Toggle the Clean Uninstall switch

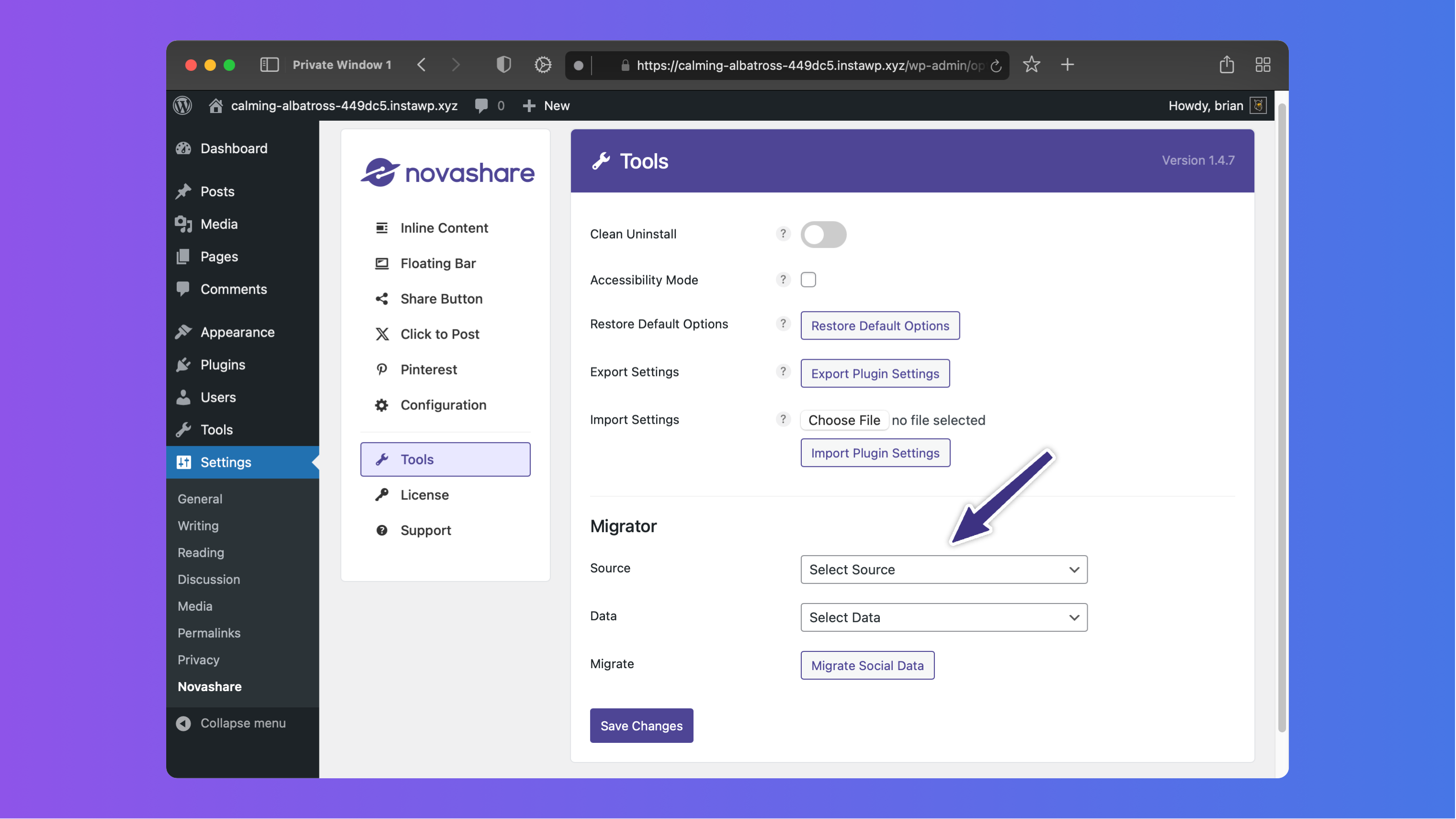[x=823, y=235]
